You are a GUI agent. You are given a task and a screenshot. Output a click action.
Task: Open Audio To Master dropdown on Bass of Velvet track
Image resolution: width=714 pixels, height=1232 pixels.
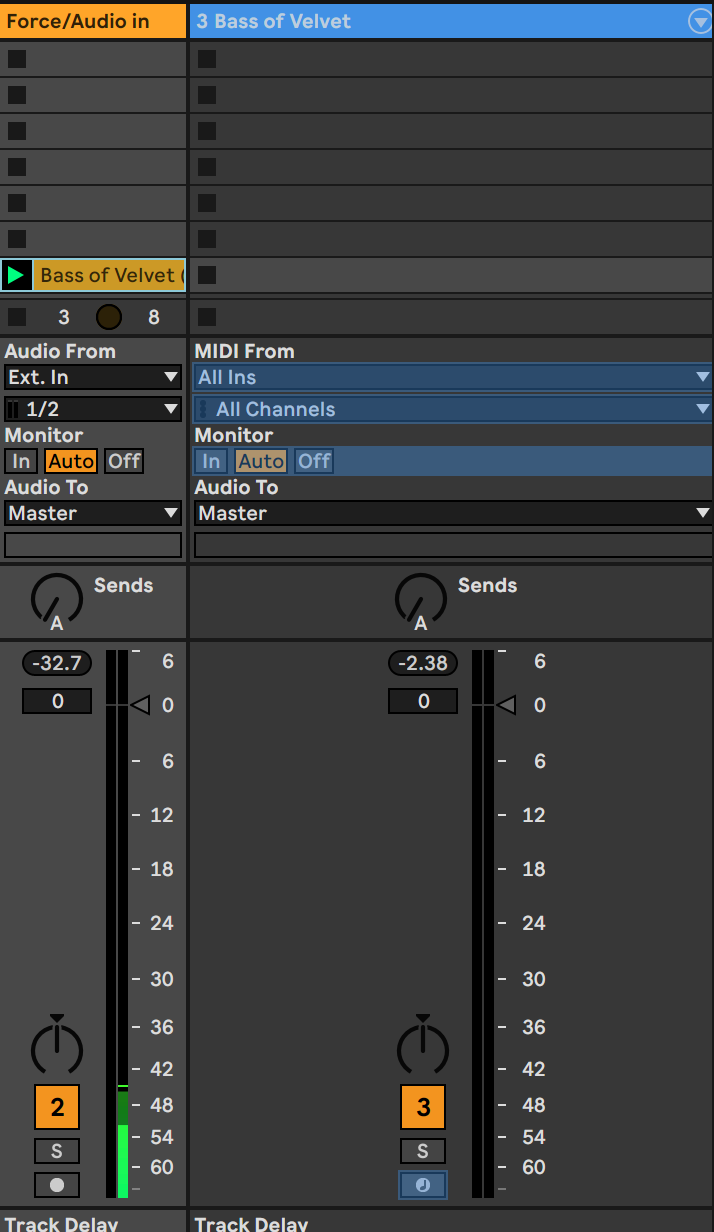pyautogui.click(x=453, y=513)
